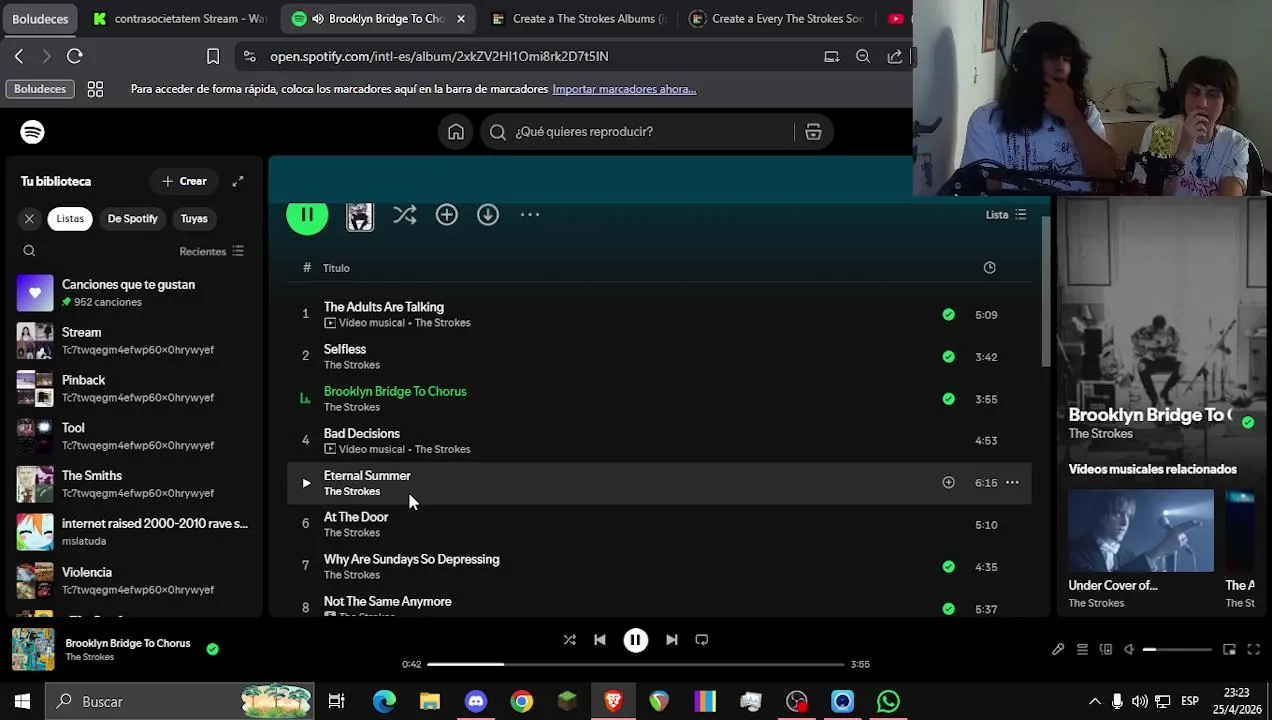Enable shuffle in album action row

(x=404, y=215)
